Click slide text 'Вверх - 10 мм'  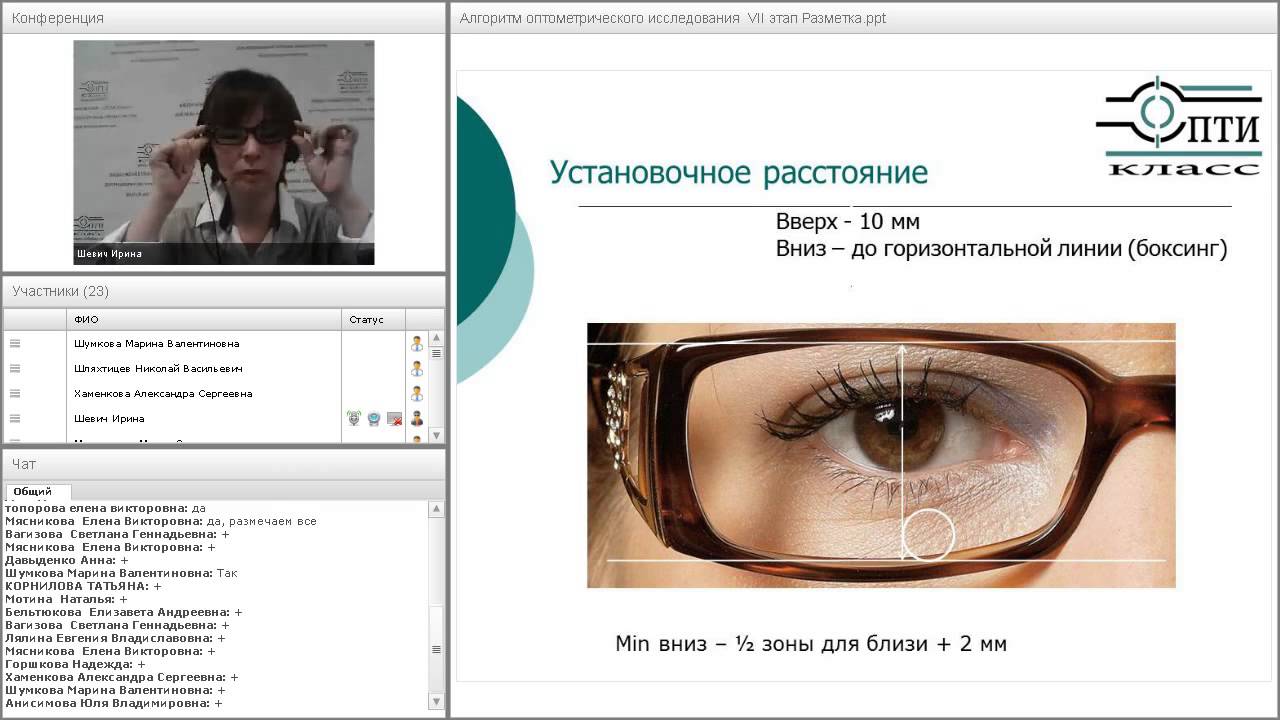pyautogui.click(x=847, y=221)
